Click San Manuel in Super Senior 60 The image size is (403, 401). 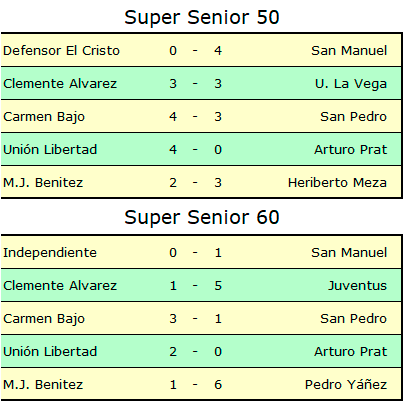point(349,253)
